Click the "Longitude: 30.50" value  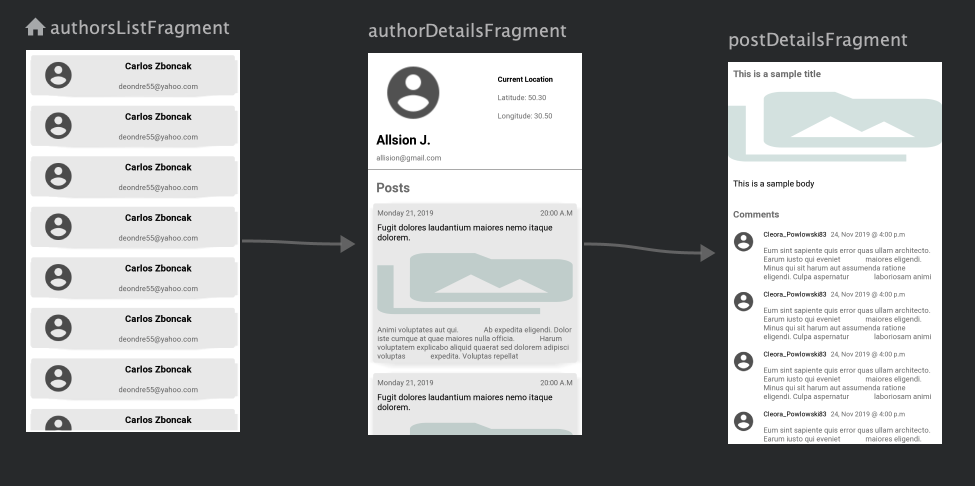(x=525, y=116)
